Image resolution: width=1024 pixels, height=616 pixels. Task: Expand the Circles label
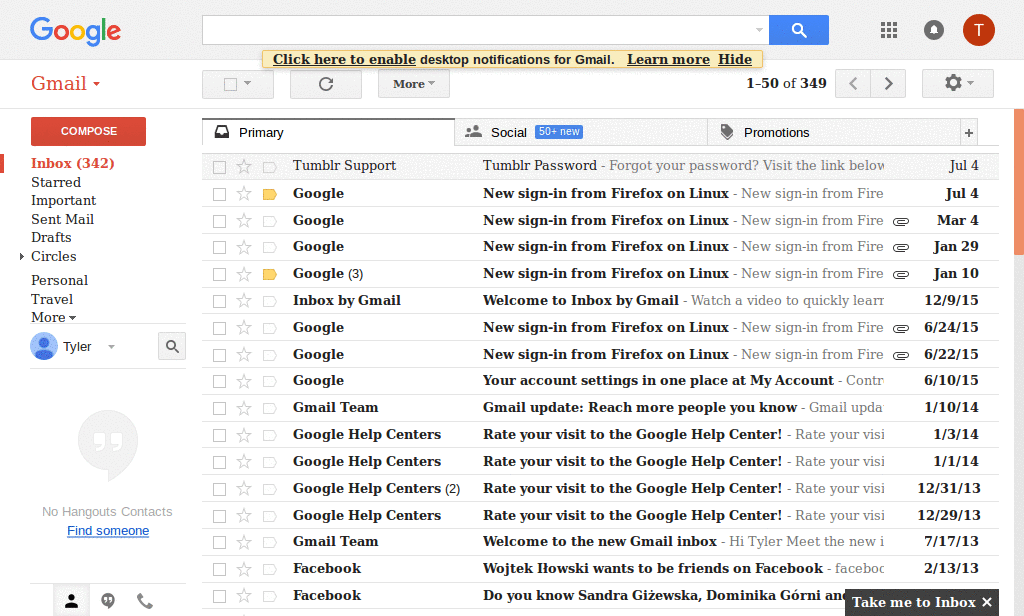coord(21,256)
